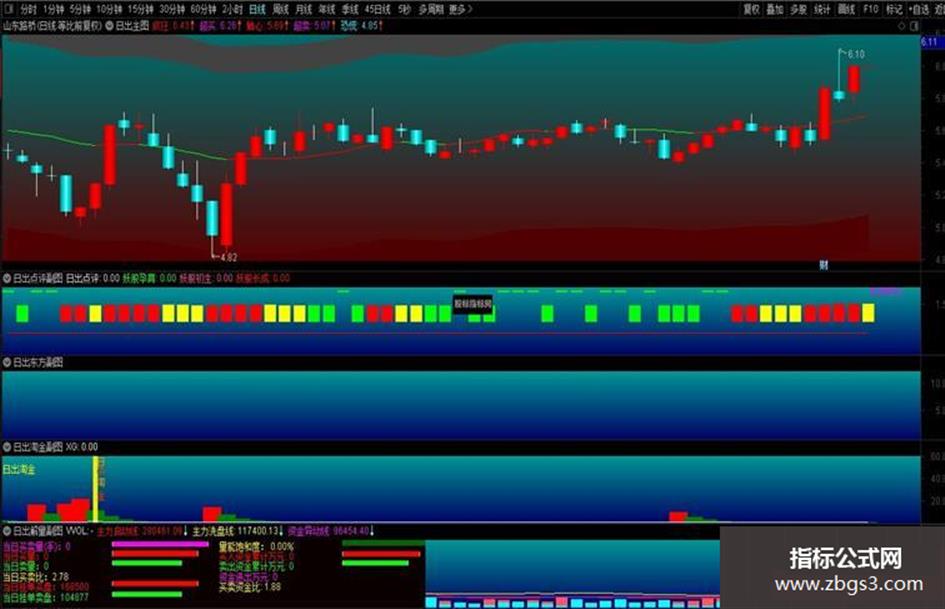
Task: Switch to 季线 quarterly chart
Action: click(350, 9)
